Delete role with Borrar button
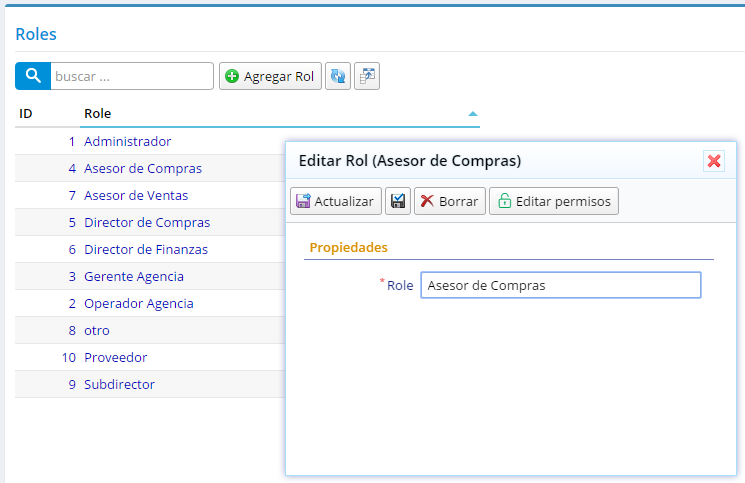745x483 pixels. tap(450, 201)
